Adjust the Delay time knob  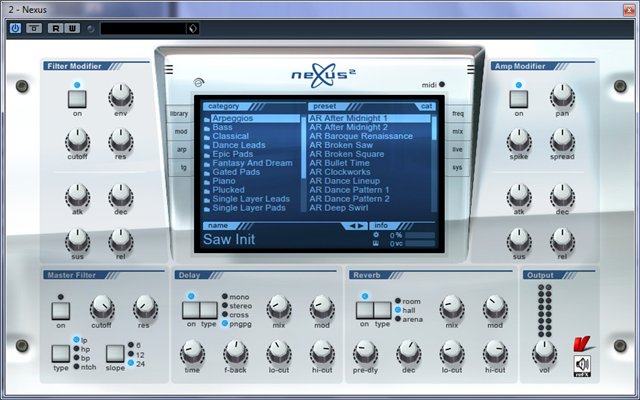192,353
